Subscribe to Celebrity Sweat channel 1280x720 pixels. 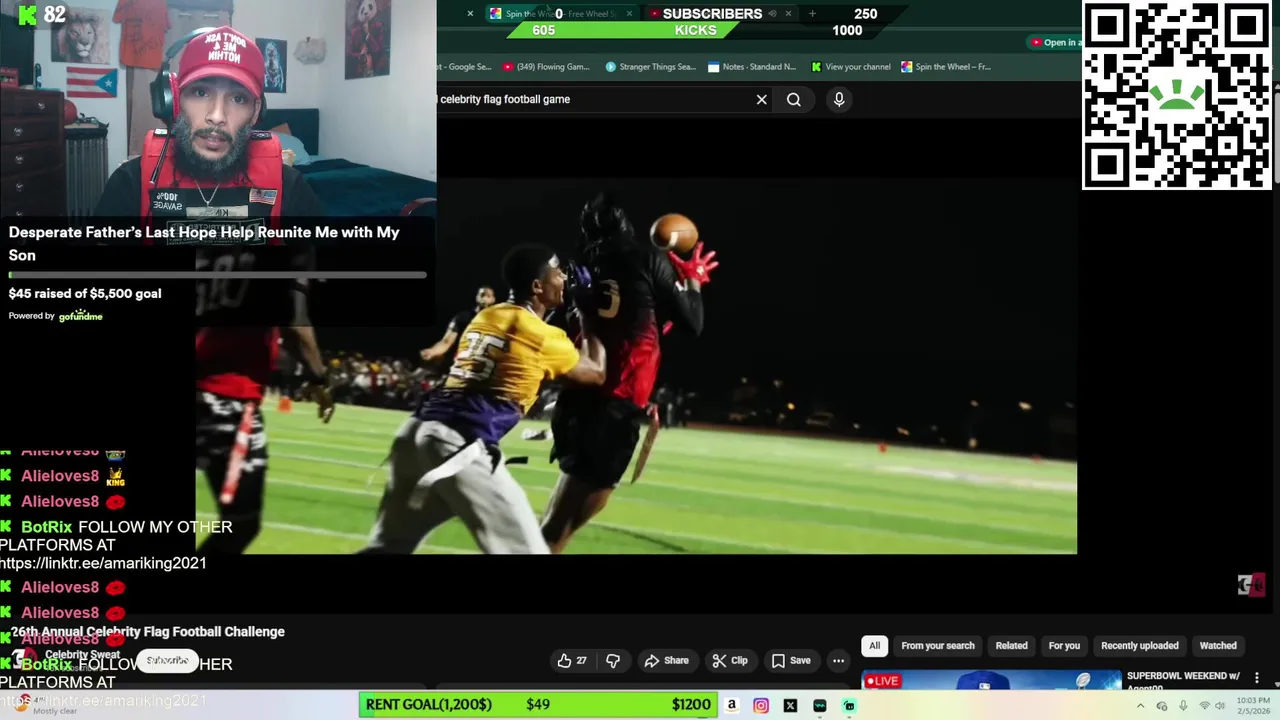tap(167, 661)
